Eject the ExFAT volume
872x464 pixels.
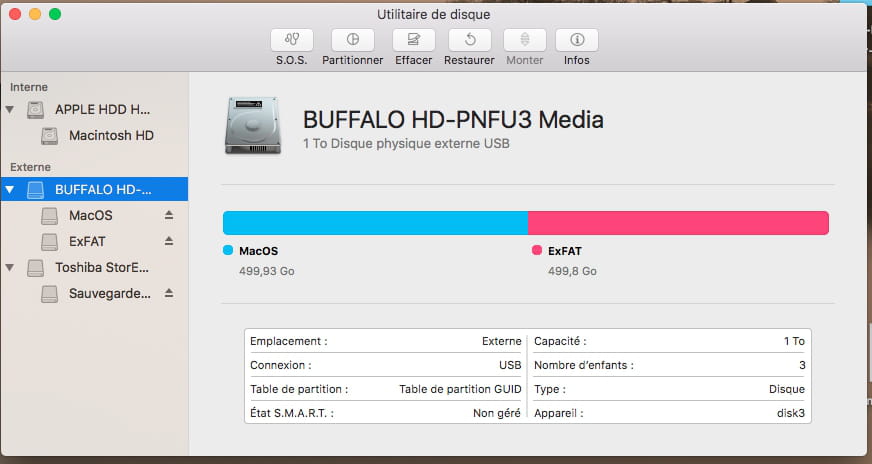click(x=169, y=241)
